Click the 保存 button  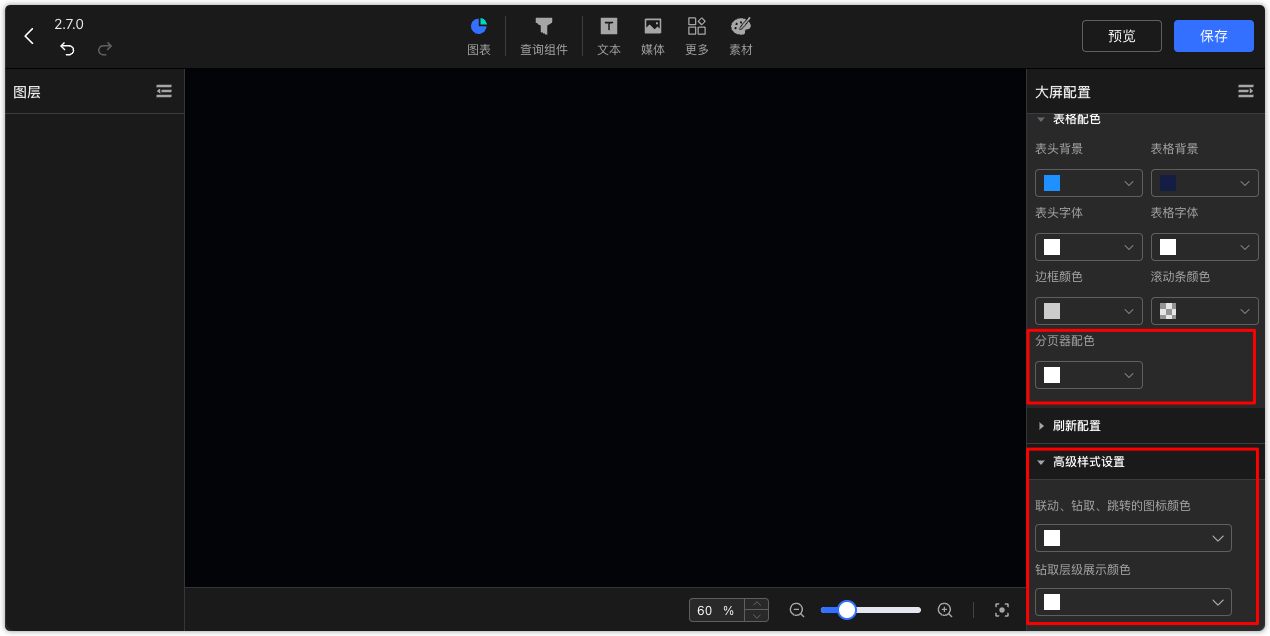(x=1213, y=36)
